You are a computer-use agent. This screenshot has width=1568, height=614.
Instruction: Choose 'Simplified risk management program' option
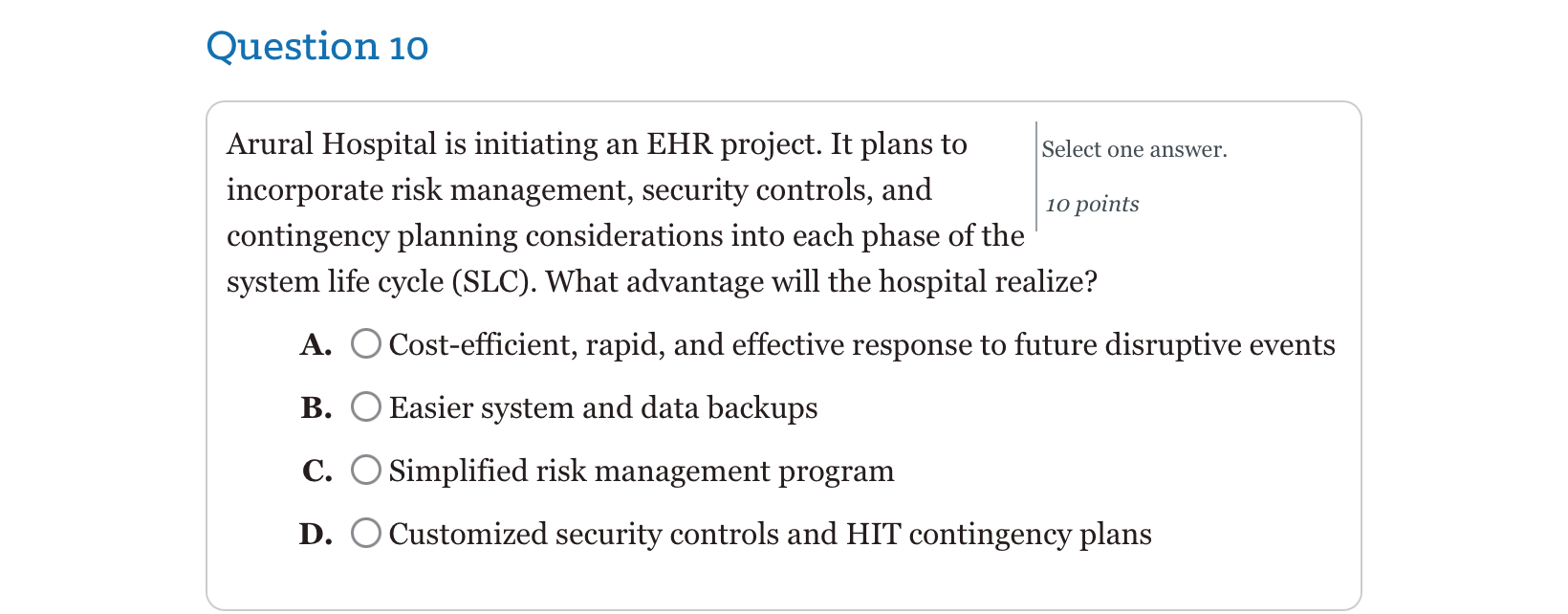tap(641, 471)
